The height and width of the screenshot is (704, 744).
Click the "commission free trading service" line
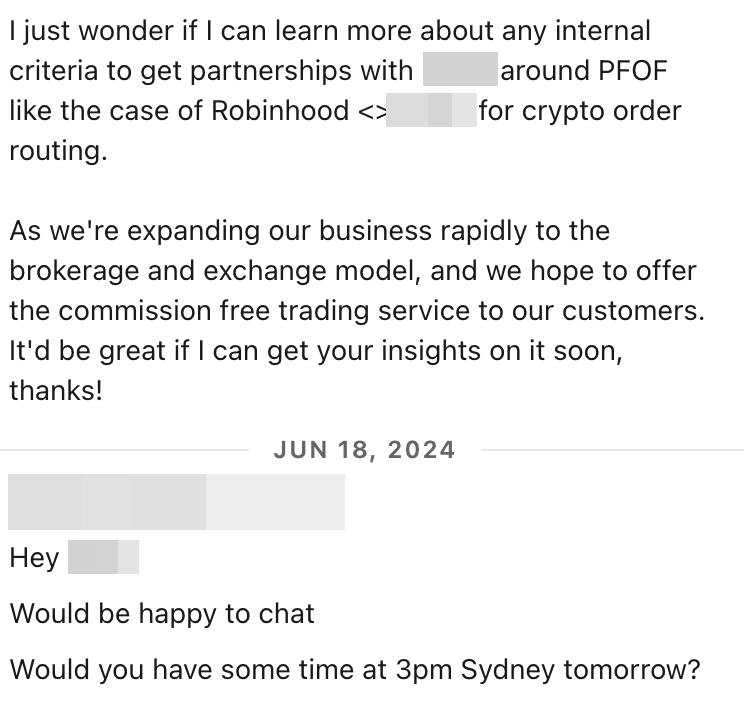coord(355,310)
